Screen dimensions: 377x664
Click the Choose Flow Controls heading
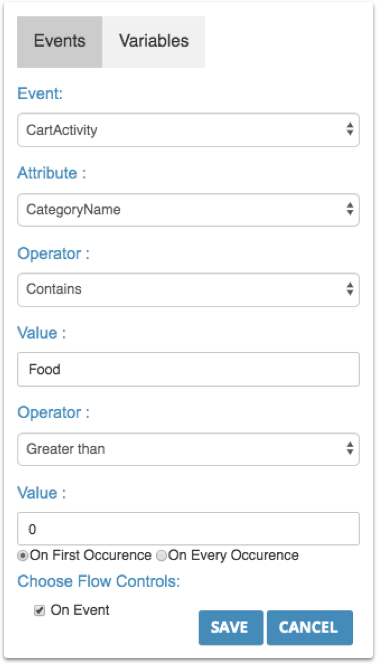99,581
